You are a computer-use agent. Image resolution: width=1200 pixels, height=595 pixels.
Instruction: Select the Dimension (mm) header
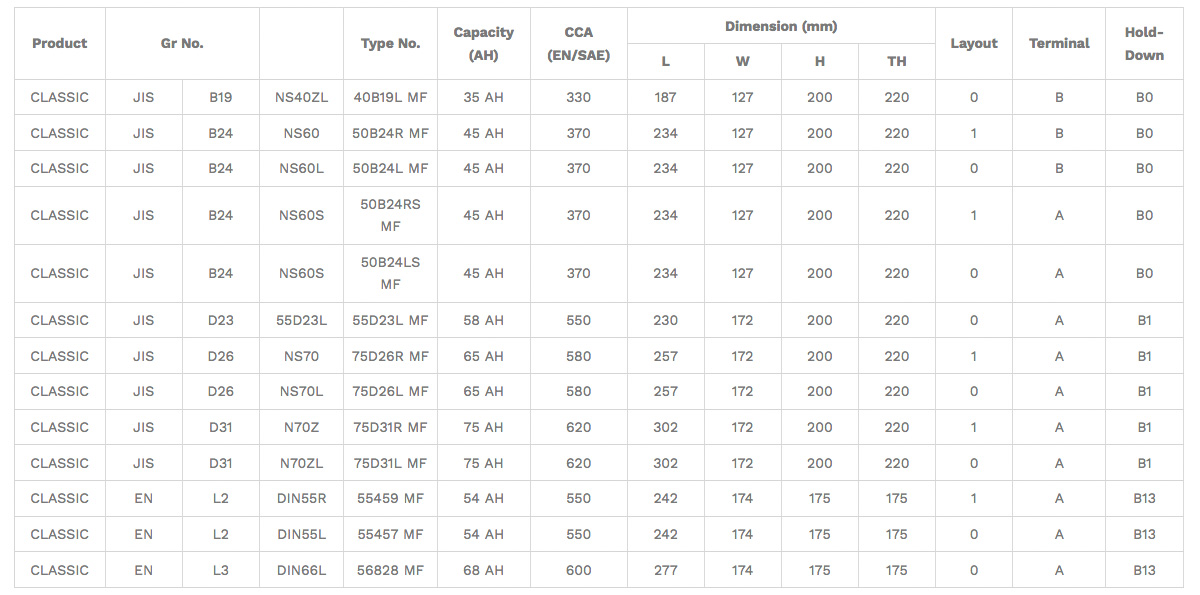(x=781, y=26)
